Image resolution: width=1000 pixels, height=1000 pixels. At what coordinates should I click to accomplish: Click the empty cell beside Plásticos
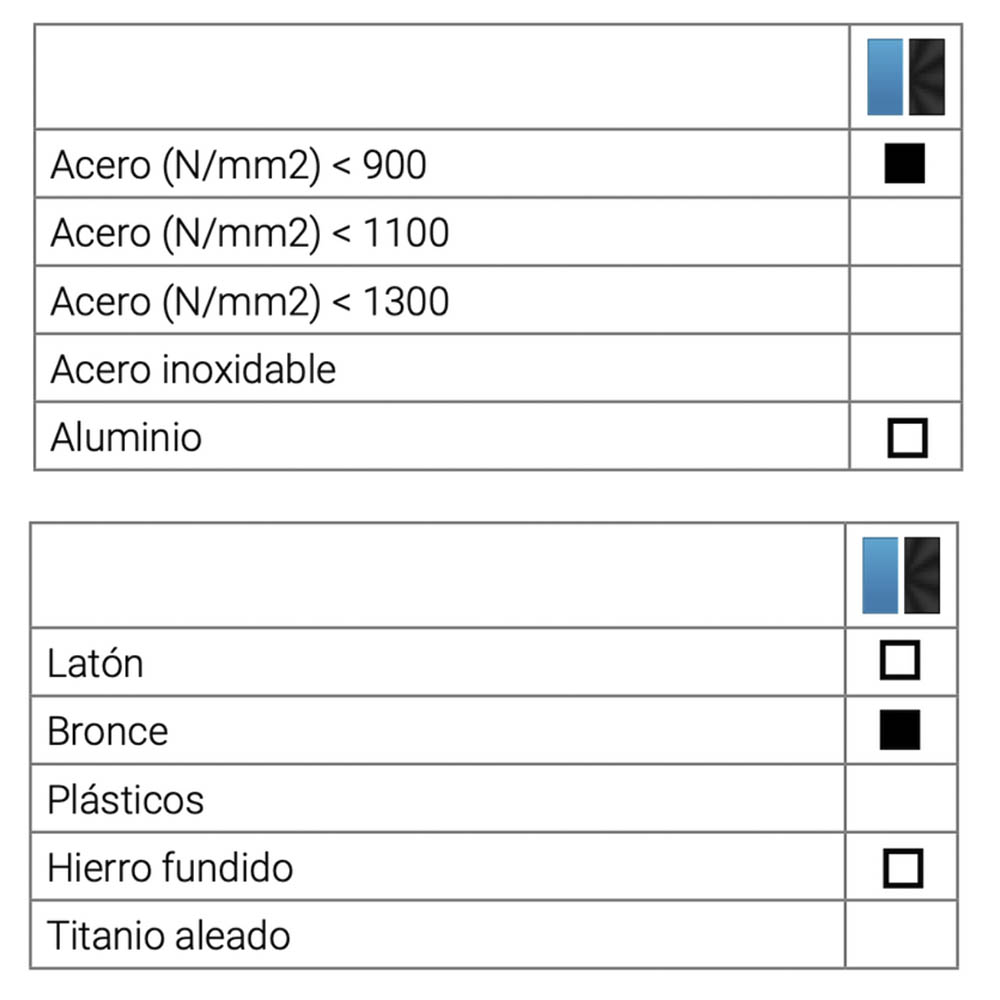coord(901,798)
